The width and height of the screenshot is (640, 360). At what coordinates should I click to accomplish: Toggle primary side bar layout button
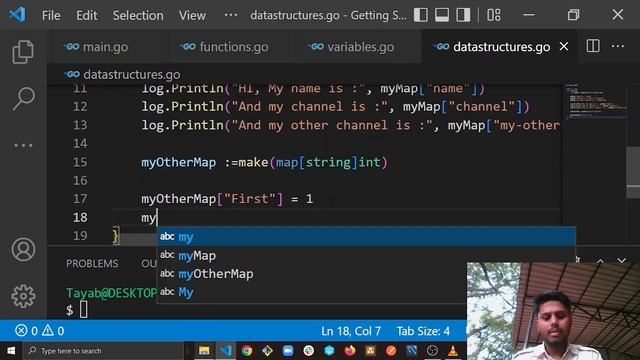click(x=421, y=15)
